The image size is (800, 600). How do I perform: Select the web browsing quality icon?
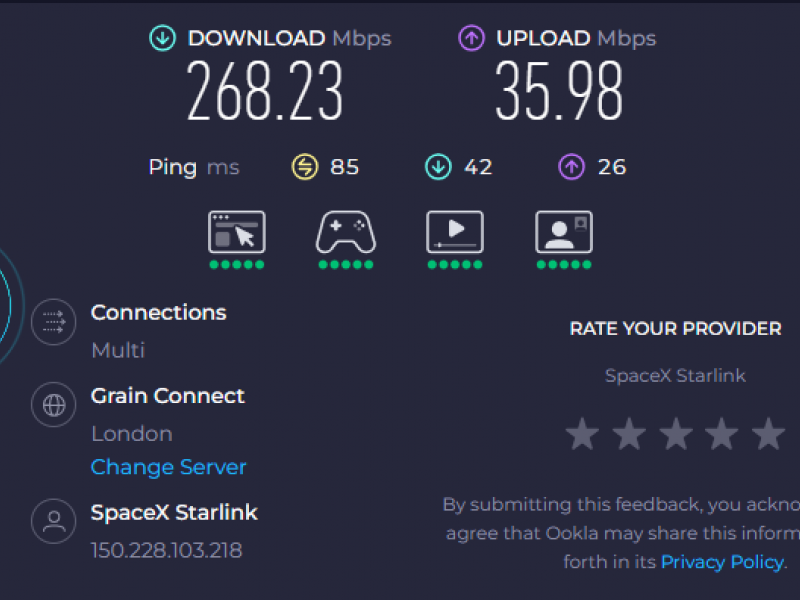coord(237,232)
